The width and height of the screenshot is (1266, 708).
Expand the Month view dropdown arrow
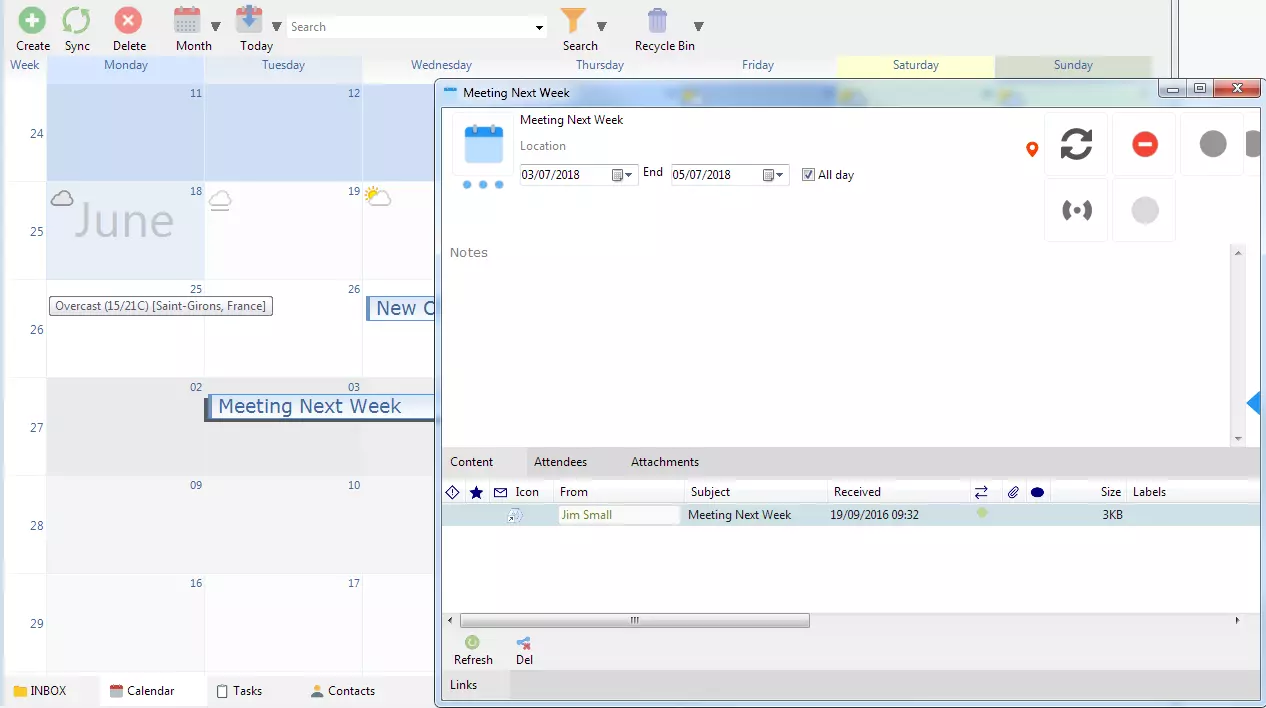click(x=216, y=27)
